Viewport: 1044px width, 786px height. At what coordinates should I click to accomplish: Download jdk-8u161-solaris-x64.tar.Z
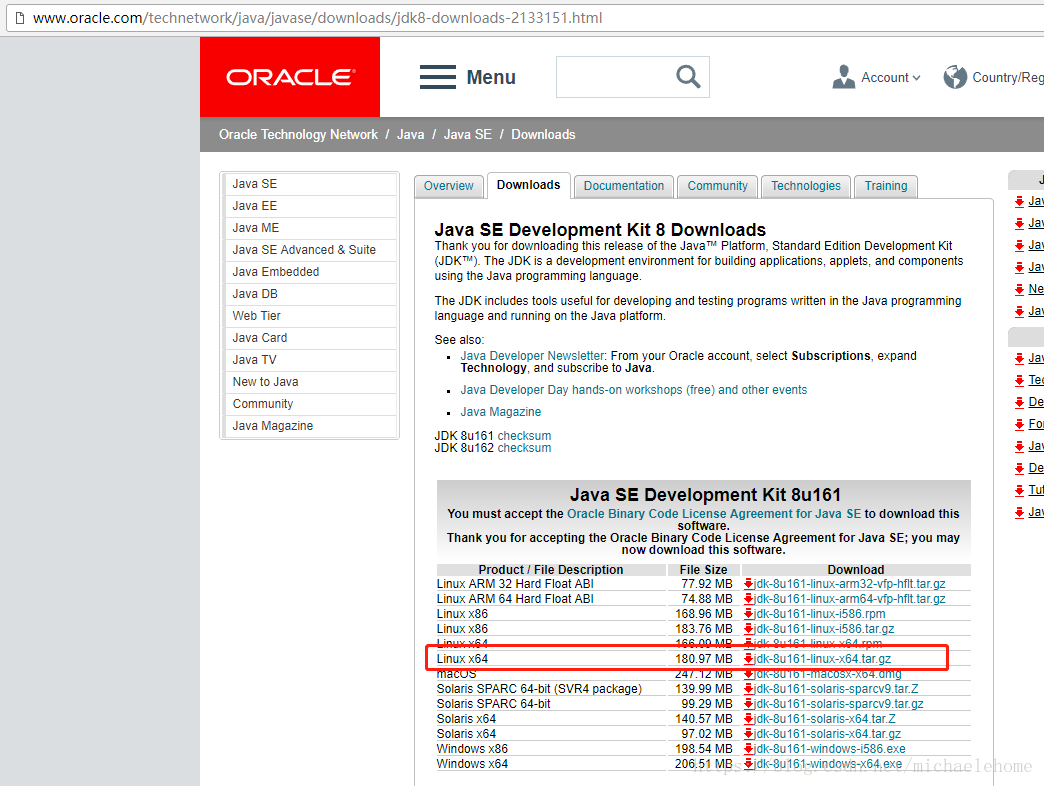click(825, 719)
